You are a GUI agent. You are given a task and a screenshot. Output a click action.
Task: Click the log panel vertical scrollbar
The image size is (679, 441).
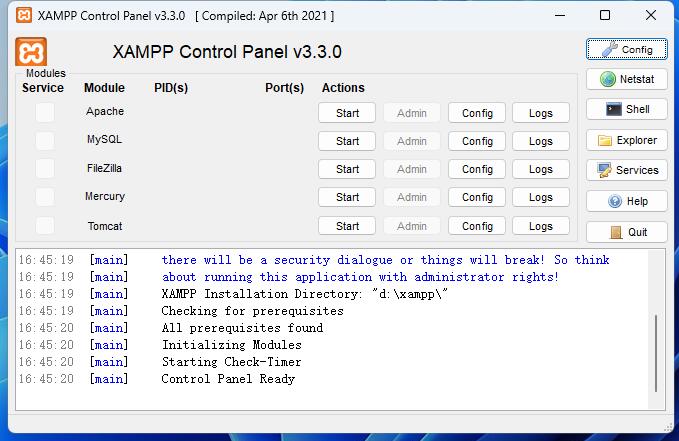(656, 353)
